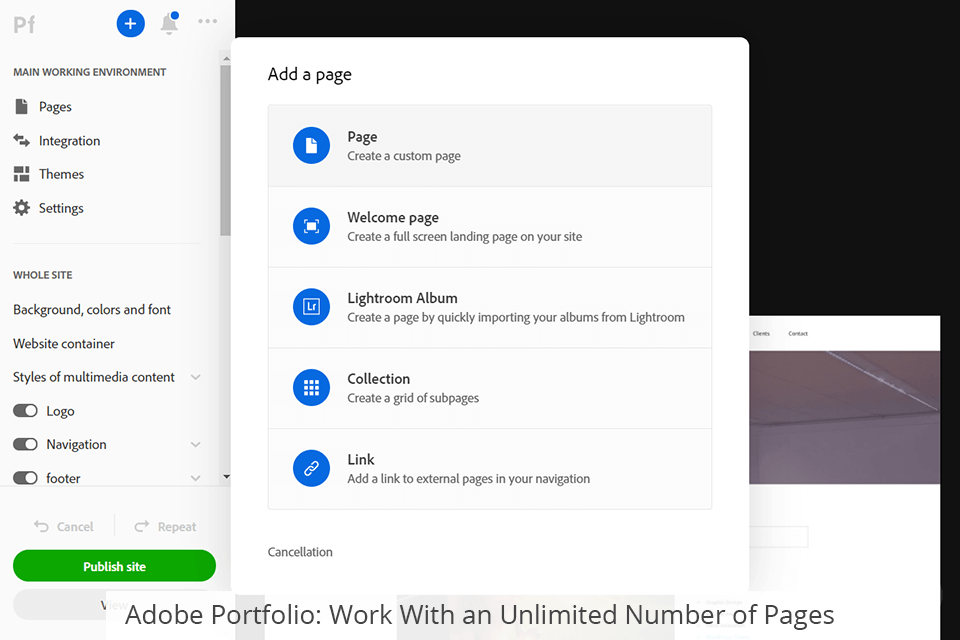The width and height of the screenshot is (960, 640).
Task: Open Pages in the sidebar
Action: [55, 107]
